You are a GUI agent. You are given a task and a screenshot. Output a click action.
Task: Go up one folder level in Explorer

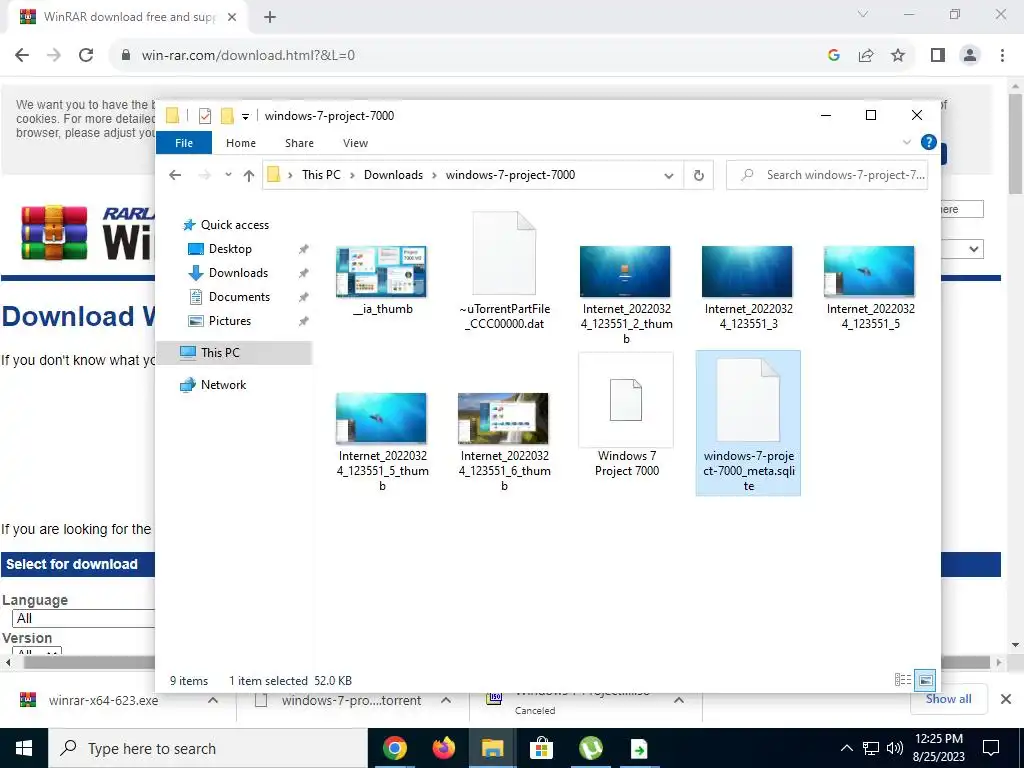pos(248,175)
